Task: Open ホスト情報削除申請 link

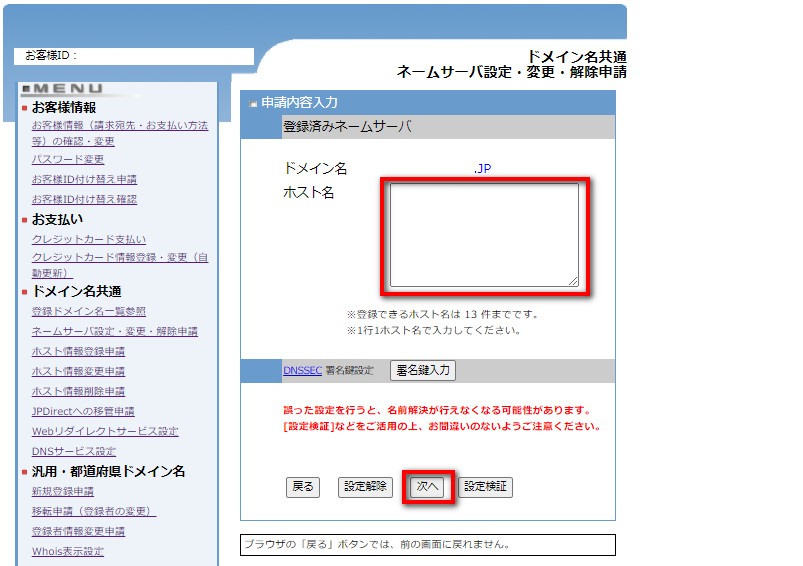Action: tap(78, 391)
